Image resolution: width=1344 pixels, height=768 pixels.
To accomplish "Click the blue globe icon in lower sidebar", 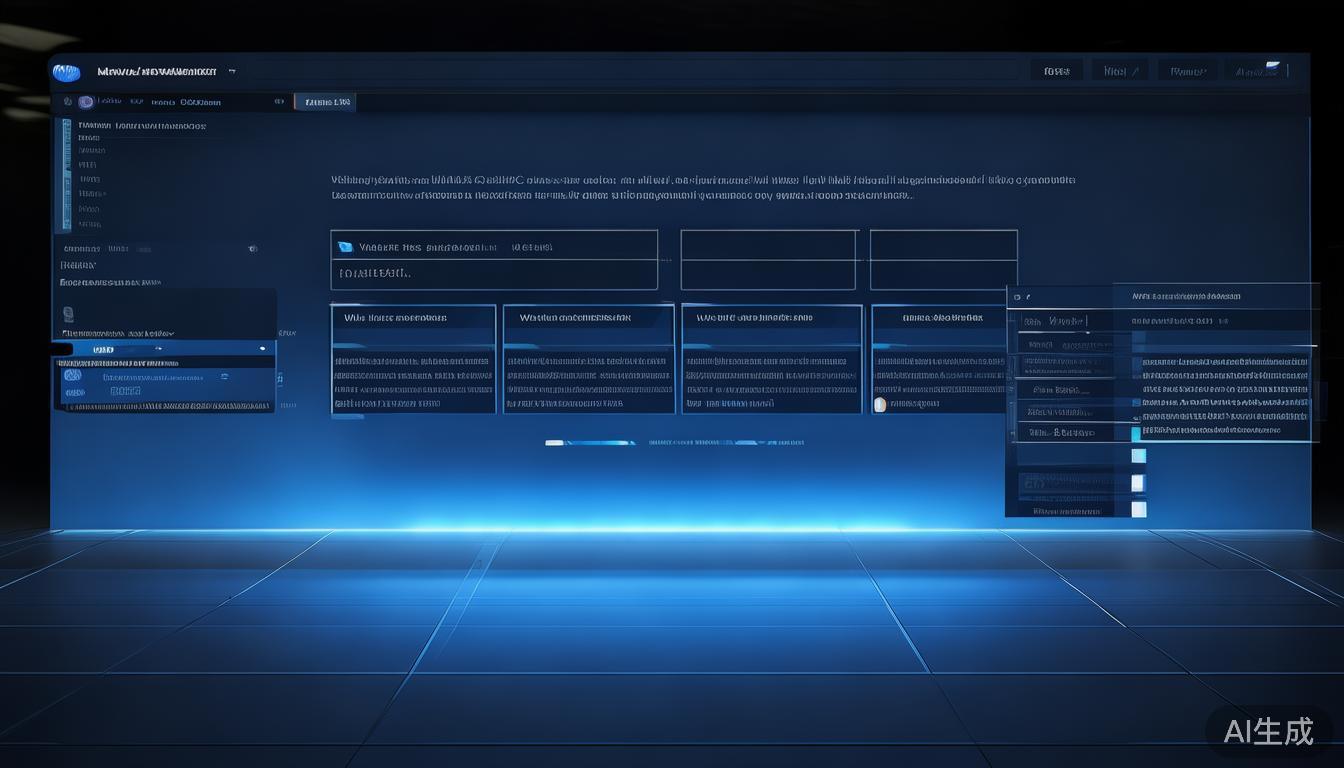I will coord(72,376).
